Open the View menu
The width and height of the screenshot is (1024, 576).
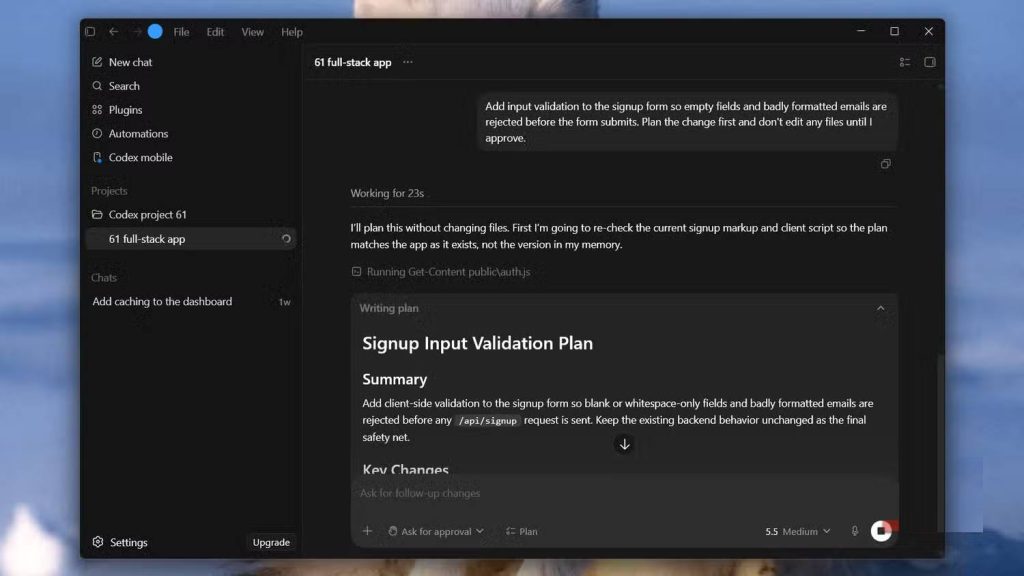point(253,32)
